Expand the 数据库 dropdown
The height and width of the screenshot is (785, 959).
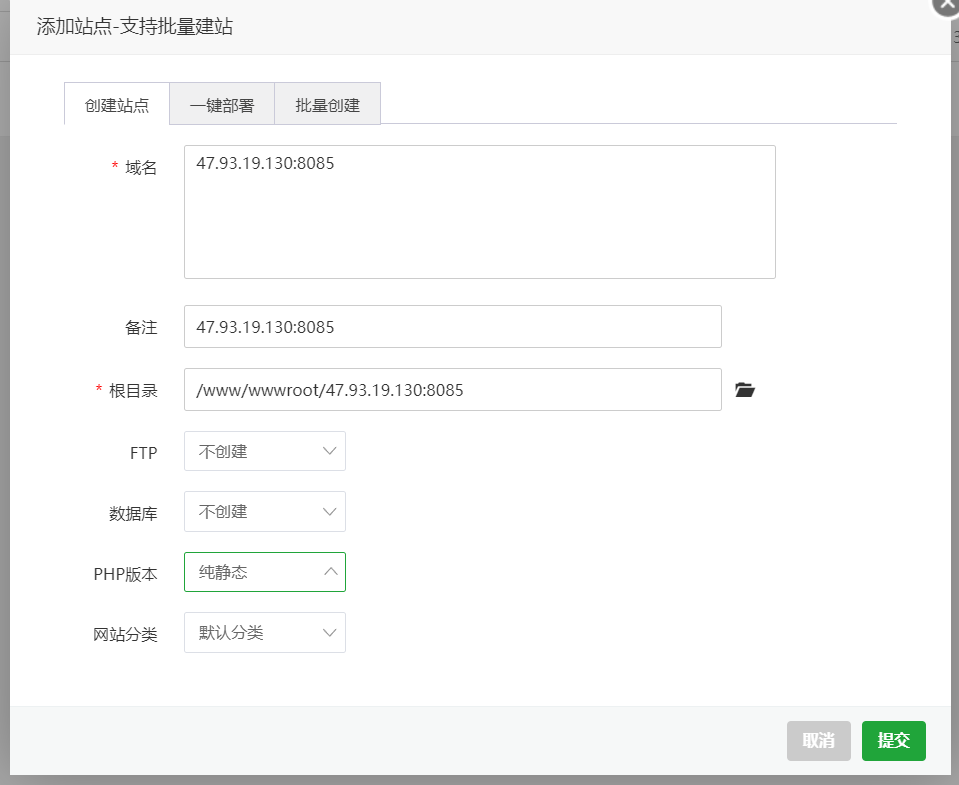point(265,511)
